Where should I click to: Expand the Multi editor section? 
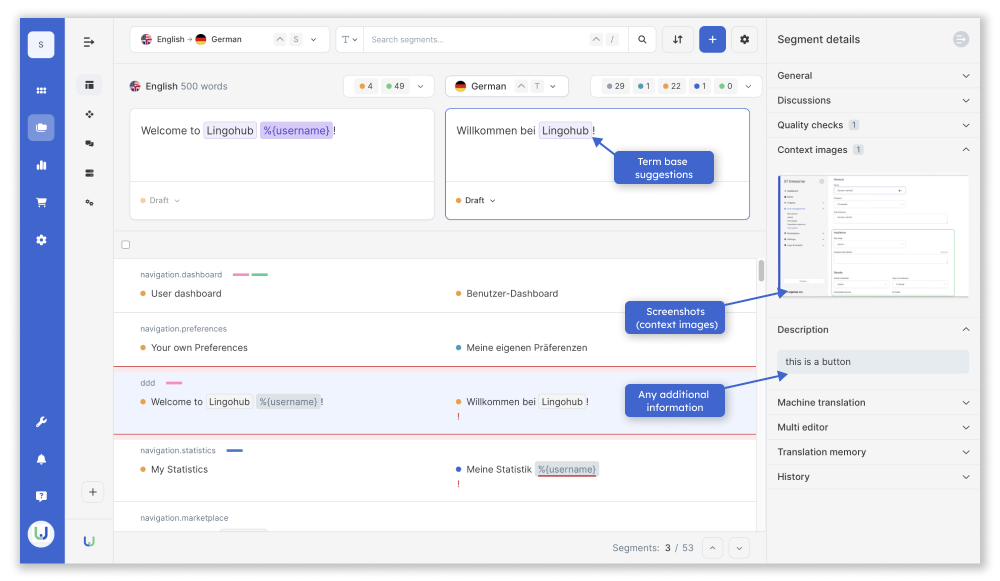coord(873,427)
